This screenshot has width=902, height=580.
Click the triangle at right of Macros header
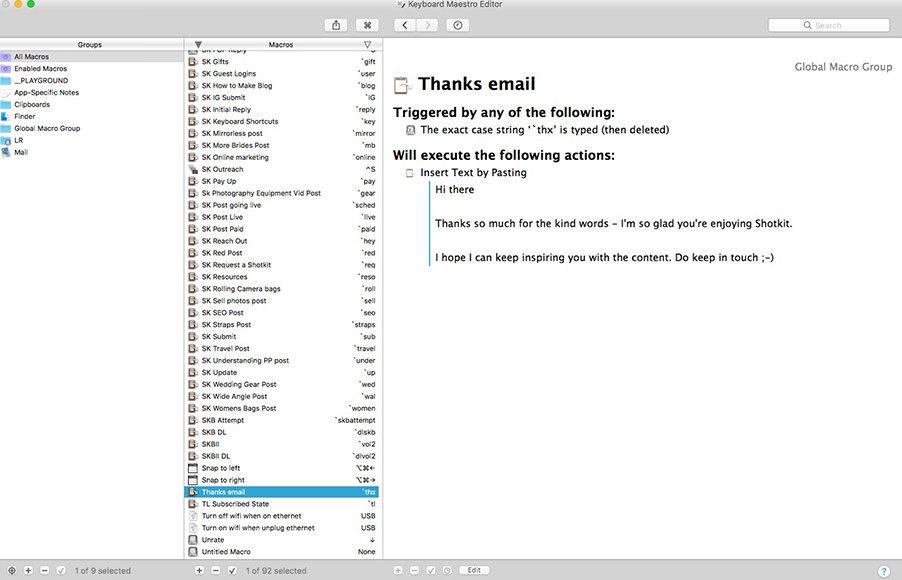click(x=368, y=44)
